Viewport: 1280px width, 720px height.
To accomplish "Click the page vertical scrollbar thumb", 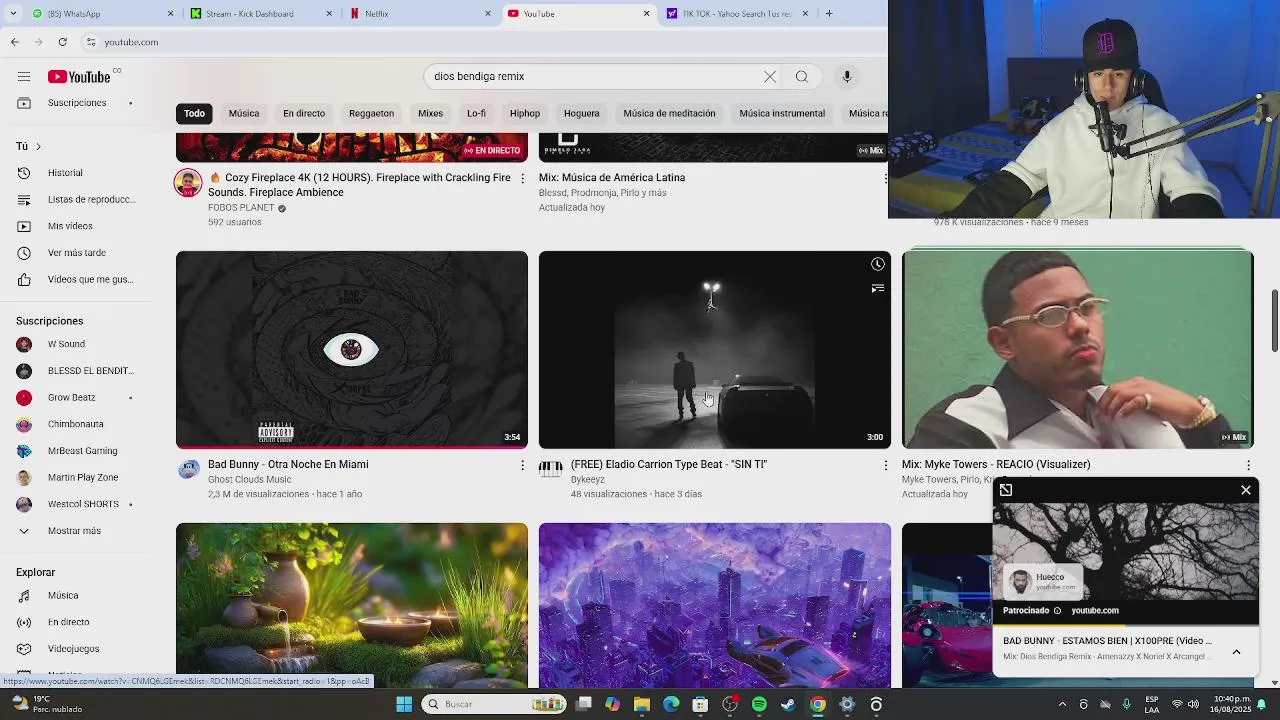I will (x=1274, y=320).
